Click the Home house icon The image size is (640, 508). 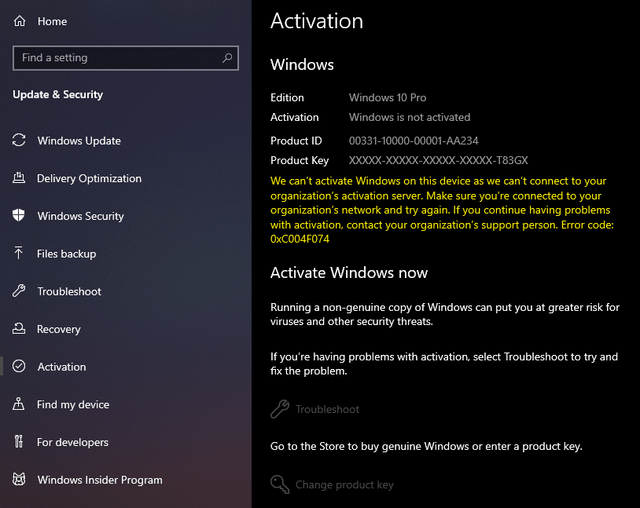click(20, 21)
